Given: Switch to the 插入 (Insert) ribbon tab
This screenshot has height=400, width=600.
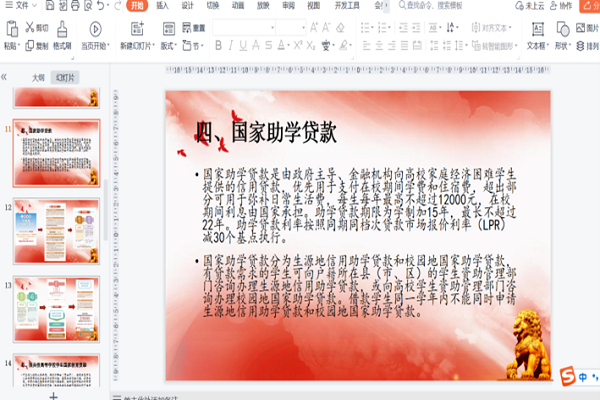Looking at the screenshot, I should [162, 6].
